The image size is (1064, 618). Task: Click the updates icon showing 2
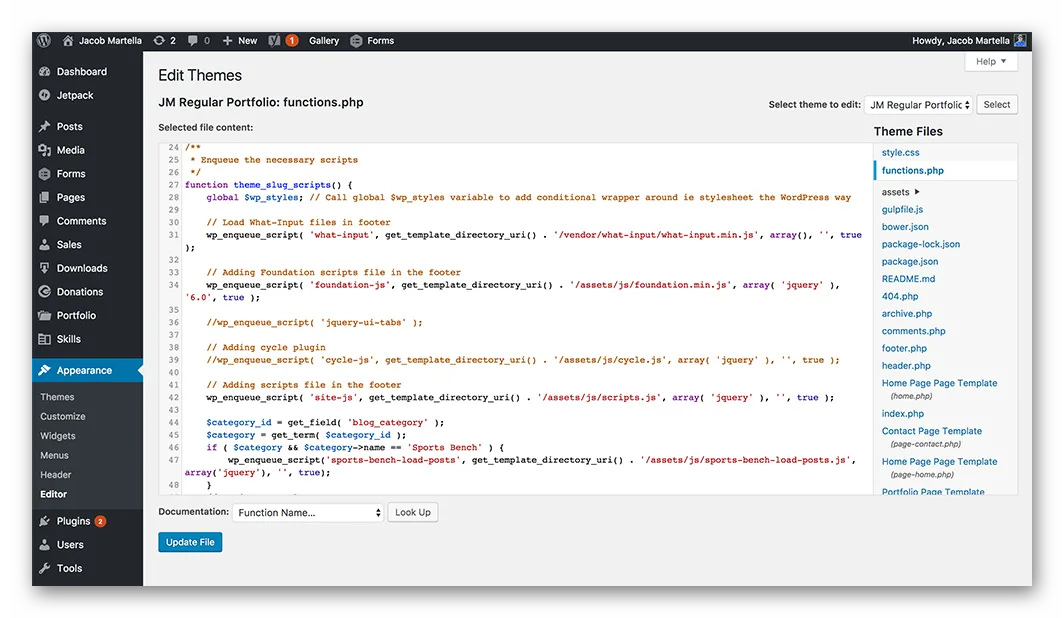pos(159,41)
